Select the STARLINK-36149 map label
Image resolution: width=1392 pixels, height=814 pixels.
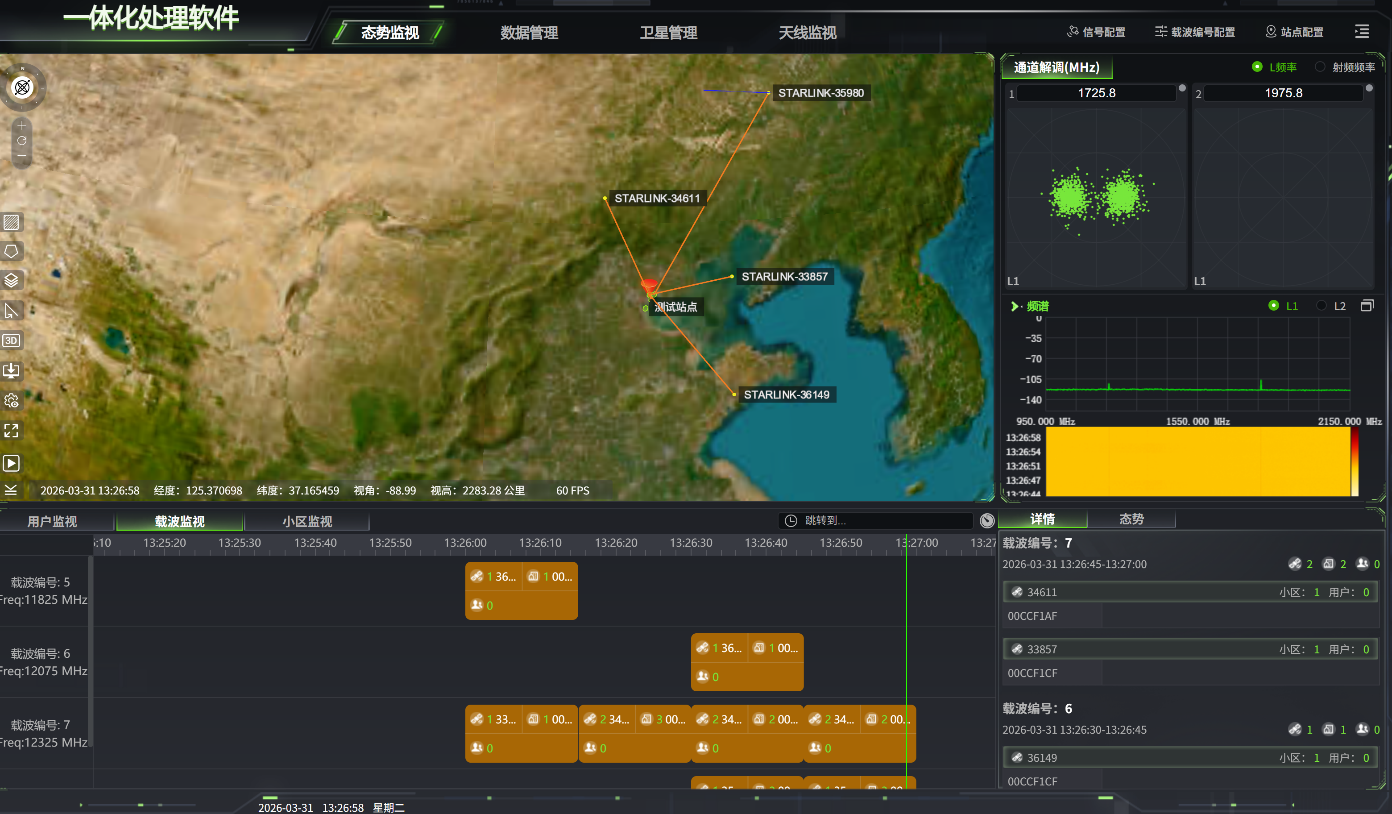click(787, 394)
